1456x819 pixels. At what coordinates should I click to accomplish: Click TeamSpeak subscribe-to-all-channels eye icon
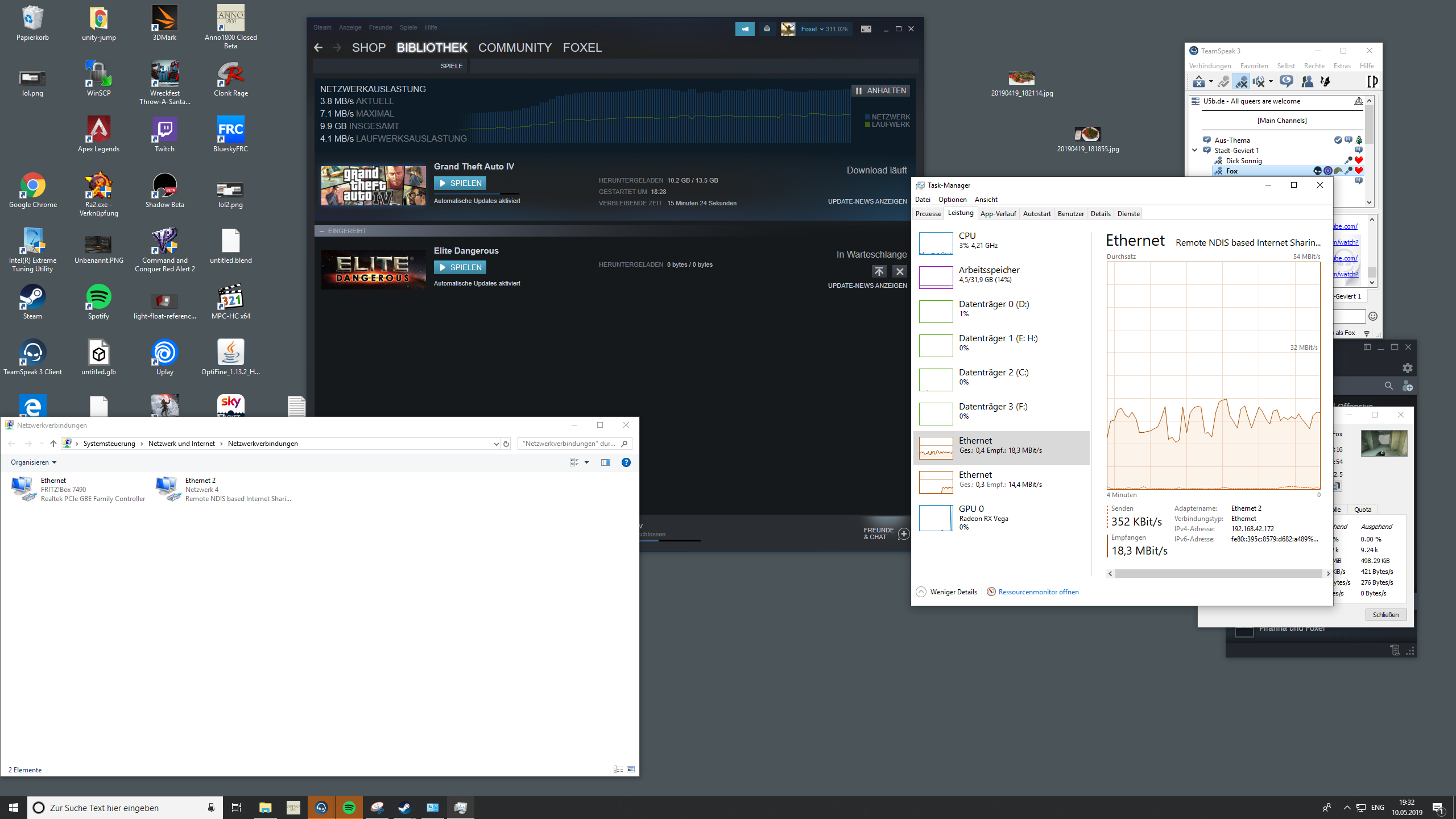pos(1286,81)
